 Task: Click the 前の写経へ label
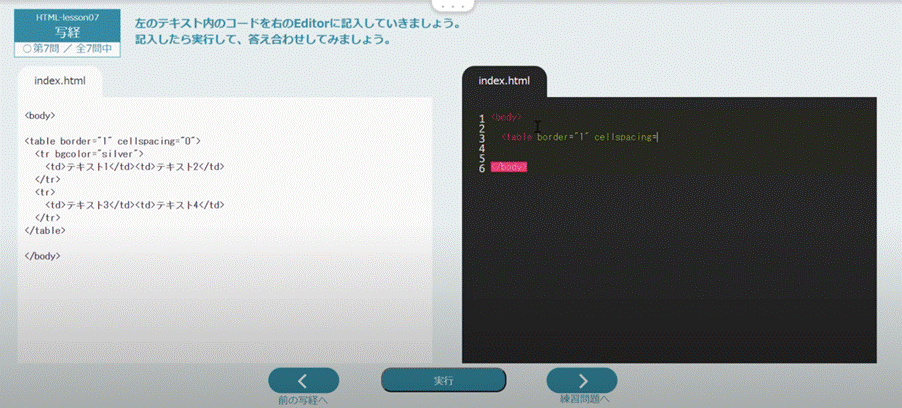[303, 400]
